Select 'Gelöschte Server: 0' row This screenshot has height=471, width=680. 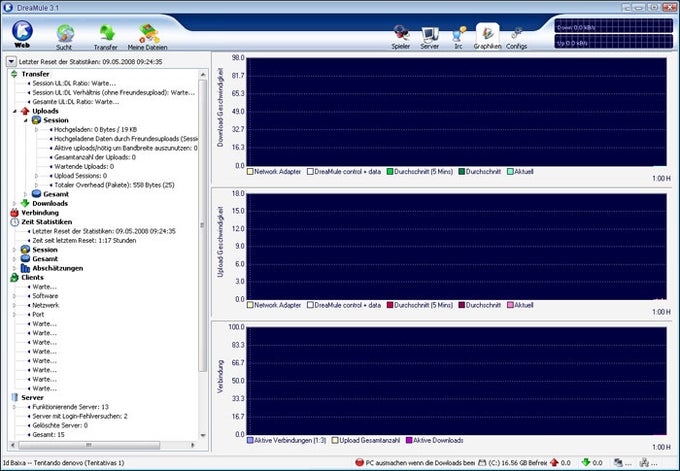tap(60, 425)
